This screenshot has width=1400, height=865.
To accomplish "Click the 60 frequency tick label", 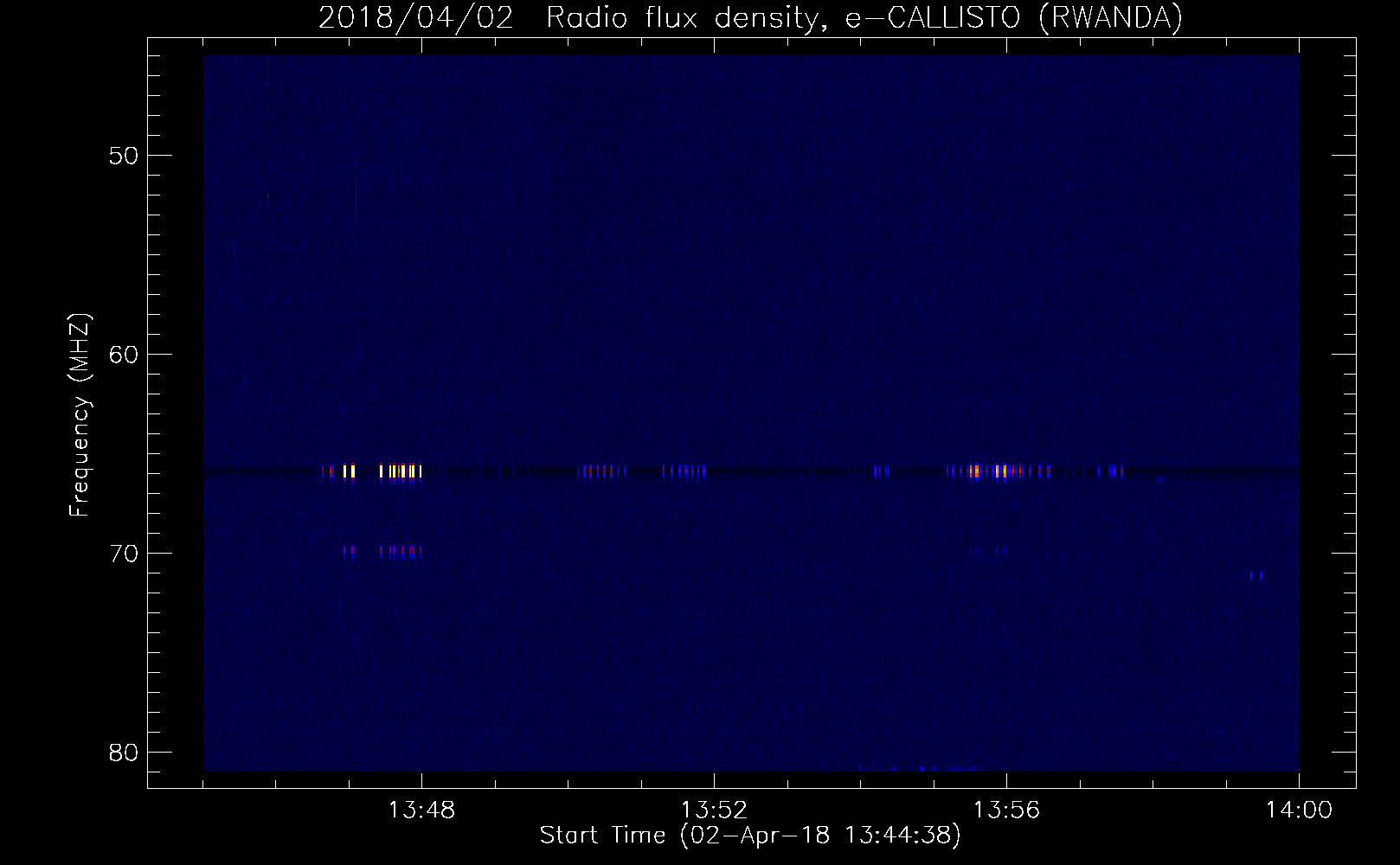I will pyautogui.click(x=124, y=355).
